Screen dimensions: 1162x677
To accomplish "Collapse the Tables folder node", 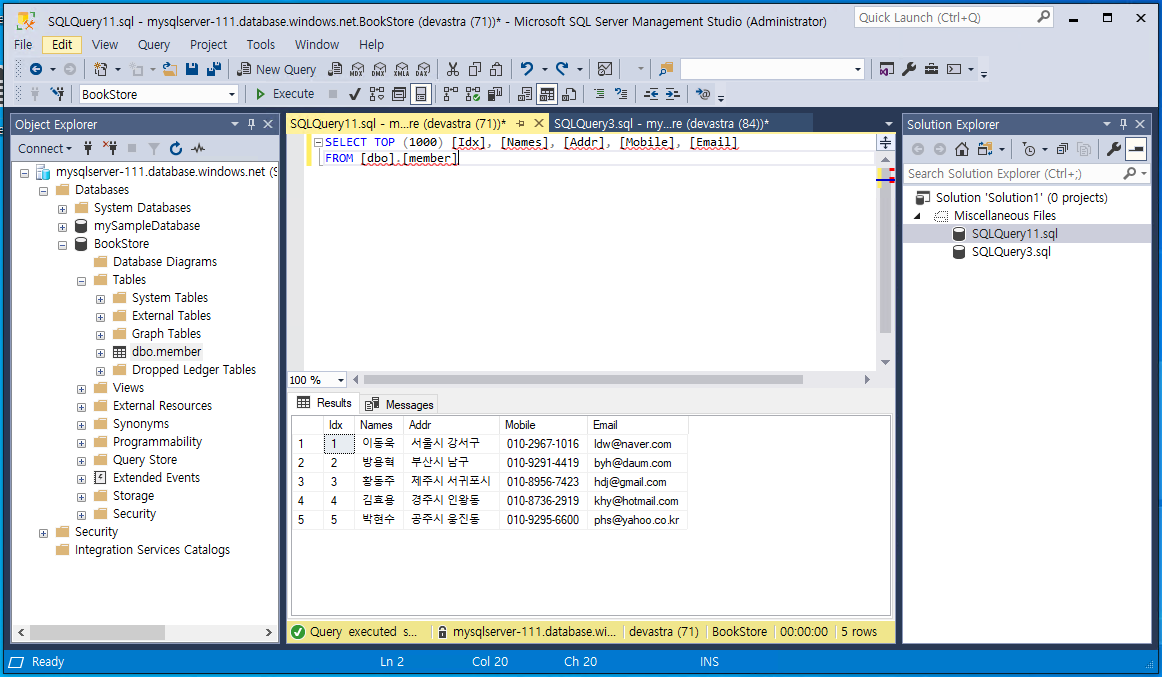I will click(x=82, y=281).
